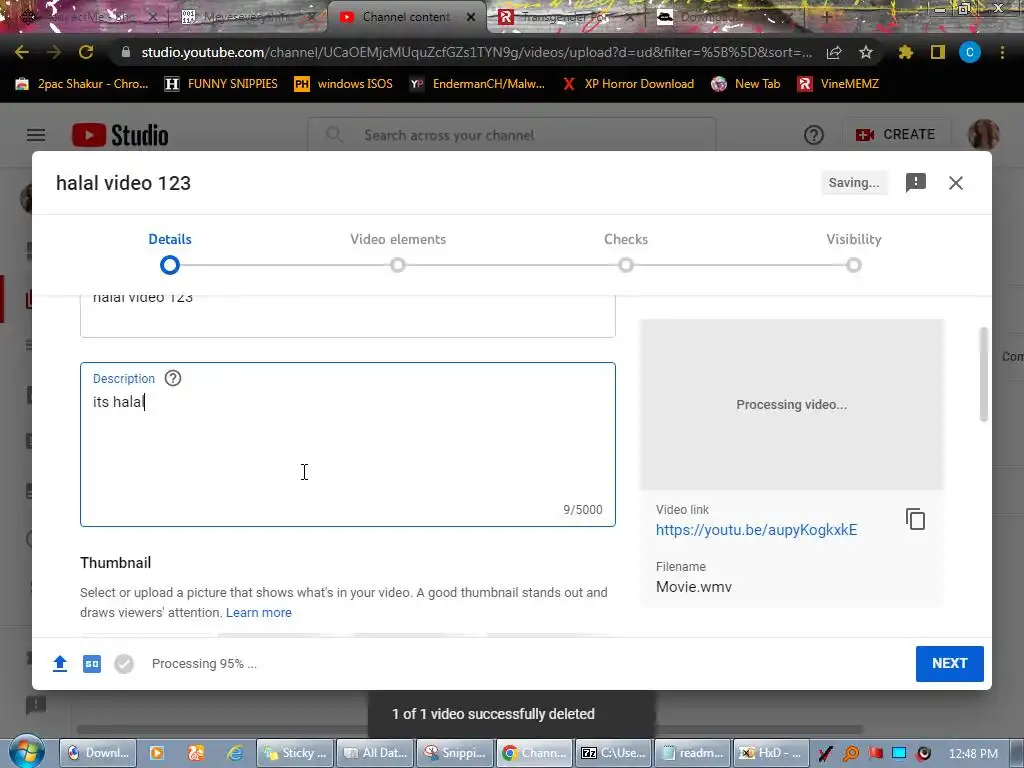Viewport: 1024px width, 768px height.
Task: Go to the Visibility step
Action: point(854,251)
